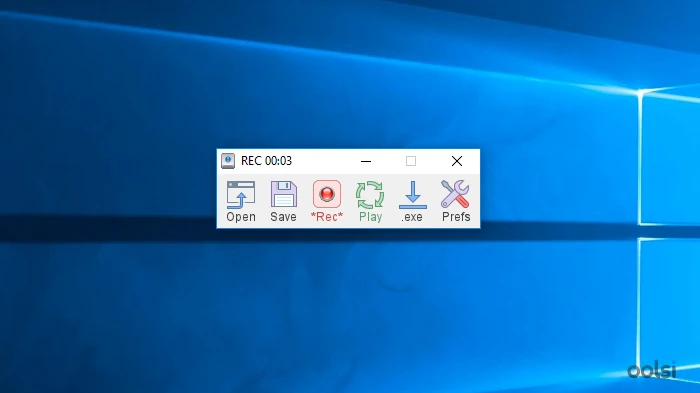Click the app icon in the title bar
This screenshot has height=393, width=700.
click(228, 161)
